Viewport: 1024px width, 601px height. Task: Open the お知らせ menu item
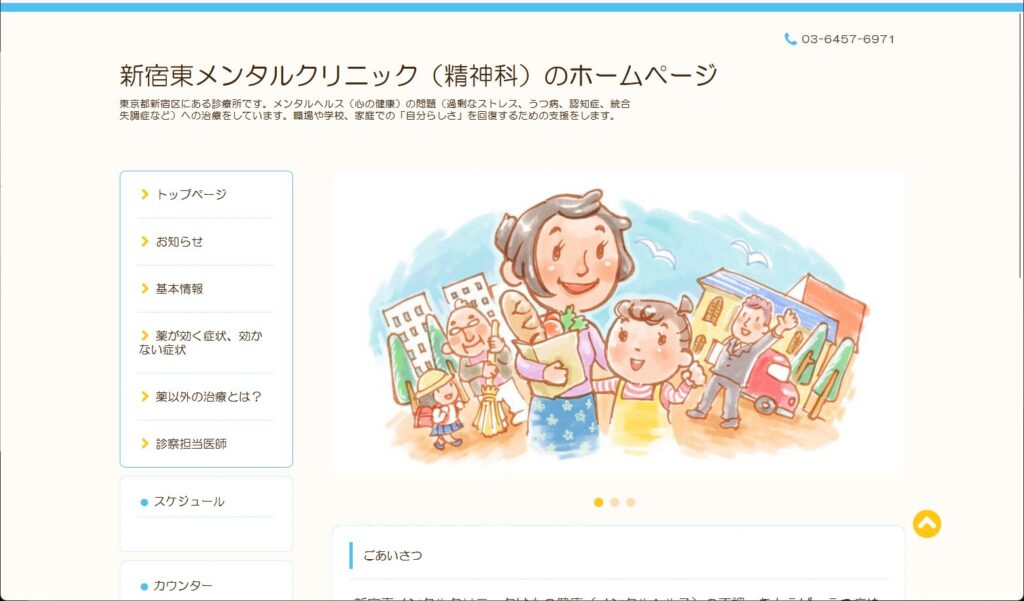pos(206,242)
